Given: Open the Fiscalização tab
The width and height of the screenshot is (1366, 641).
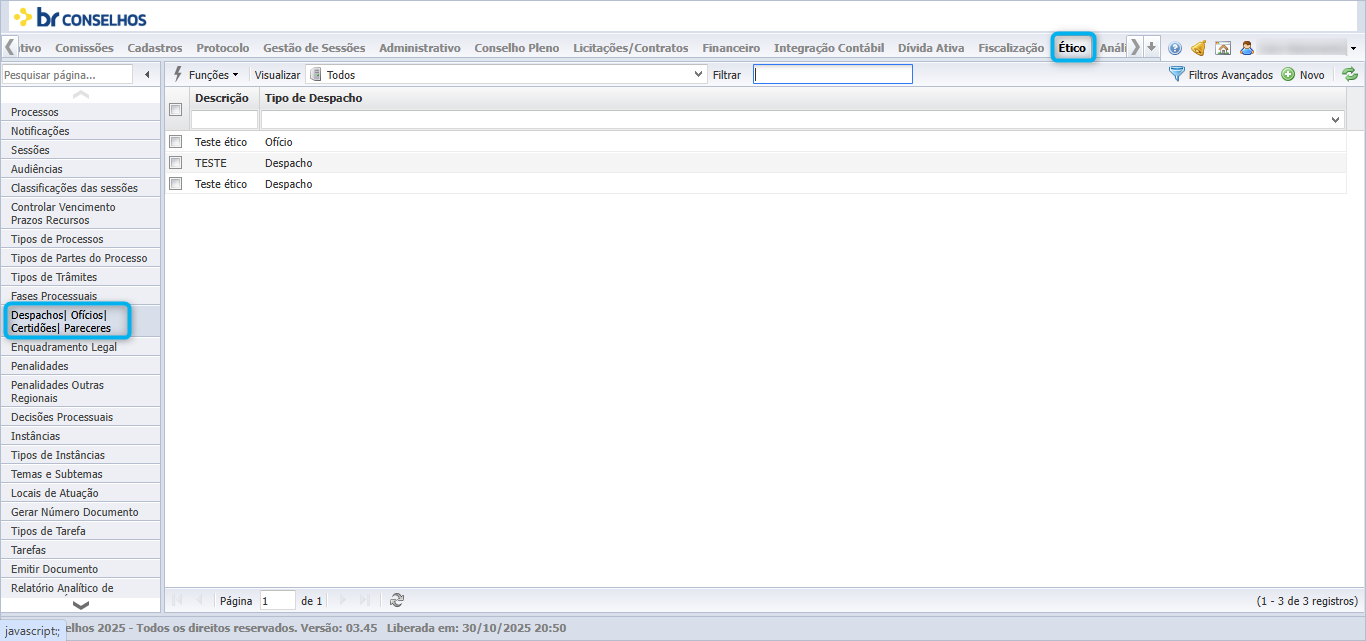Looking at the screenshot, I should point(1011,48).
